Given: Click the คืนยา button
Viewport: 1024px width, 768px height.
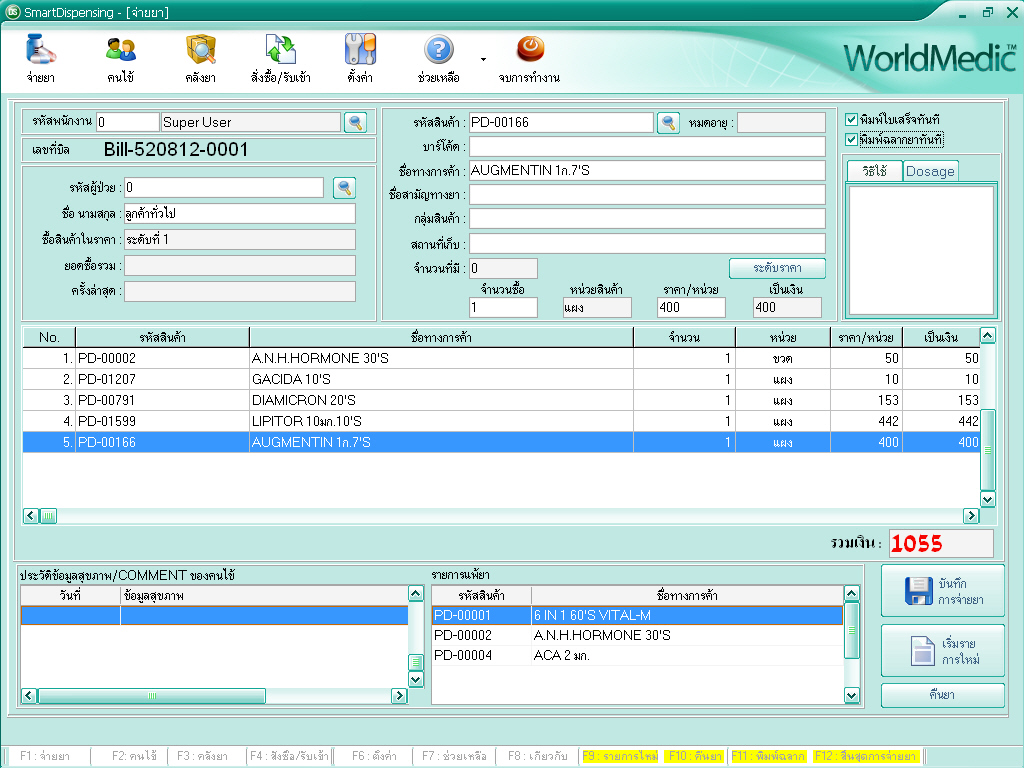Looking at the screenshot, I should (942, 695).
